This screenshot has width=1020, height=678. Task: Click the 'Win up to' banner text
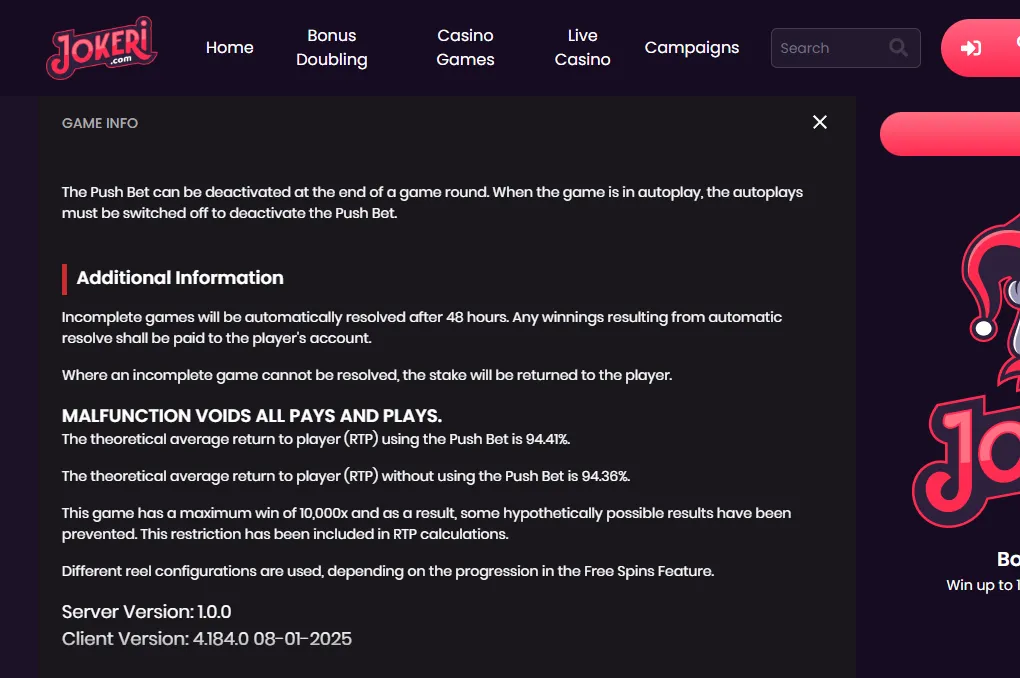(983, 585)
